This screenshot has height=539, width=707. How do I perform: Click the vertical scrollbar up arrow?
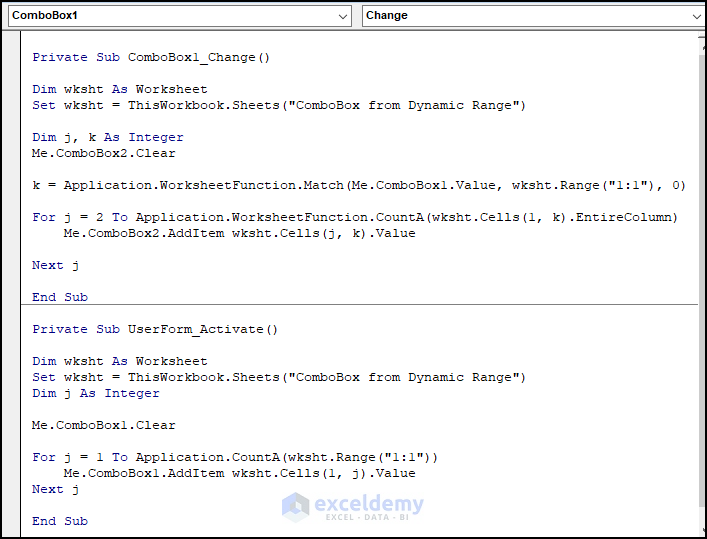coord(701,38)
